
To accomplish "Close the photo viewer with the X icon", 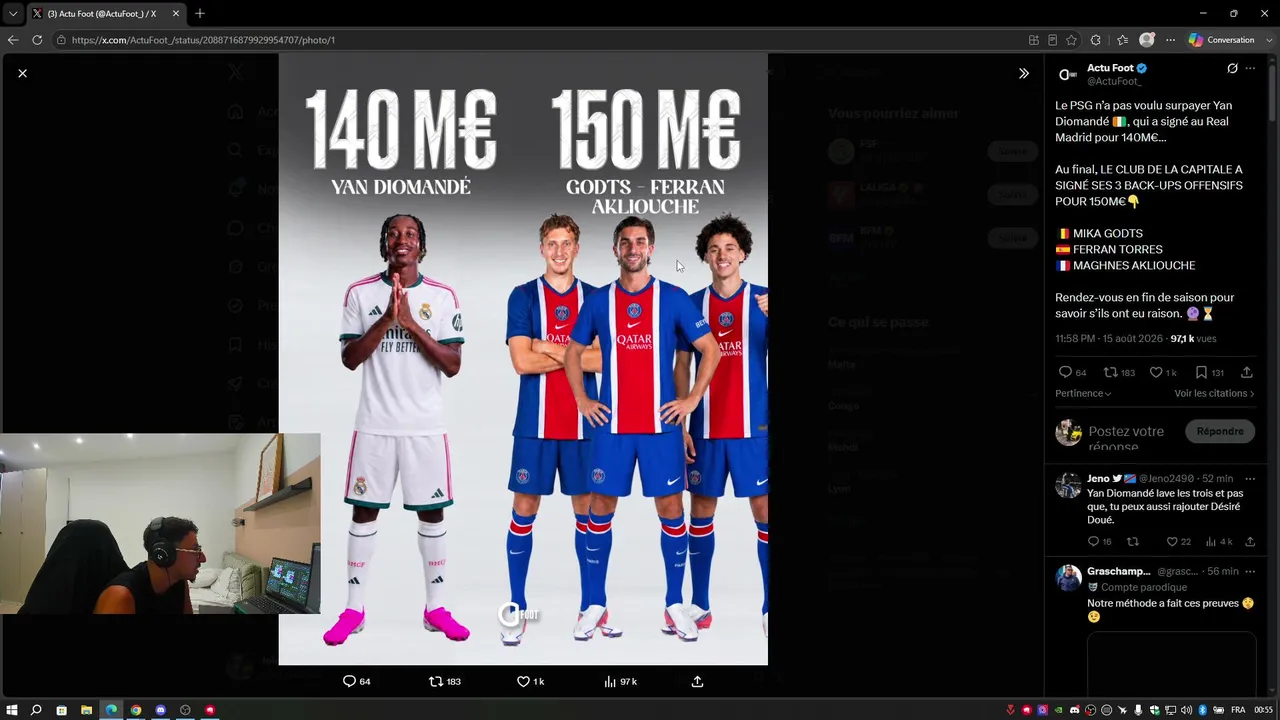I will [22, 73].
